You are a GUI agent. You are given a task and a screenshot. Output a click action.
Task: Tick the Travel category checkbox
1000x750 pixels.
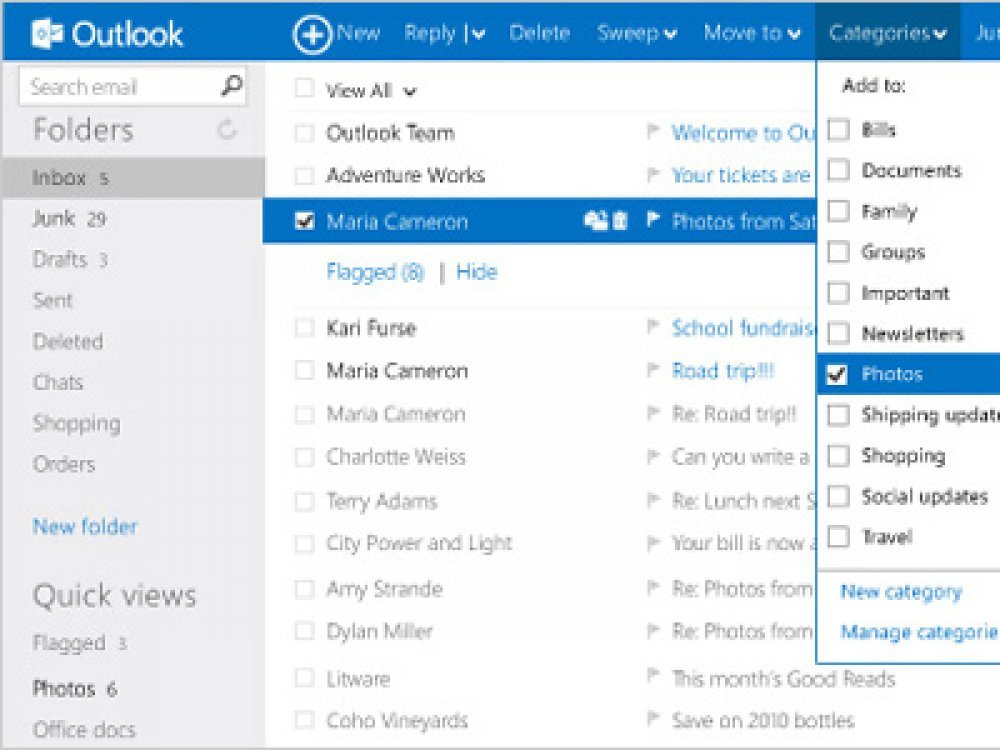pyautogui.click(x=838, y=537)
